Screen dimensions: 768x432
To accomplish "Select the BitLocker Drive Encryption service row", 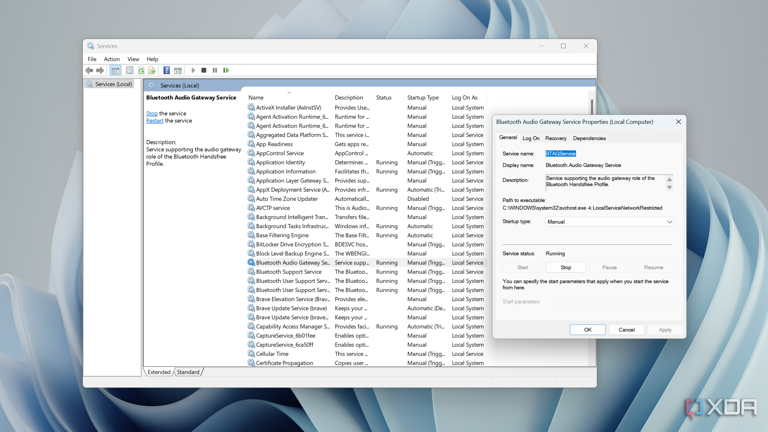I will (366, 244).
